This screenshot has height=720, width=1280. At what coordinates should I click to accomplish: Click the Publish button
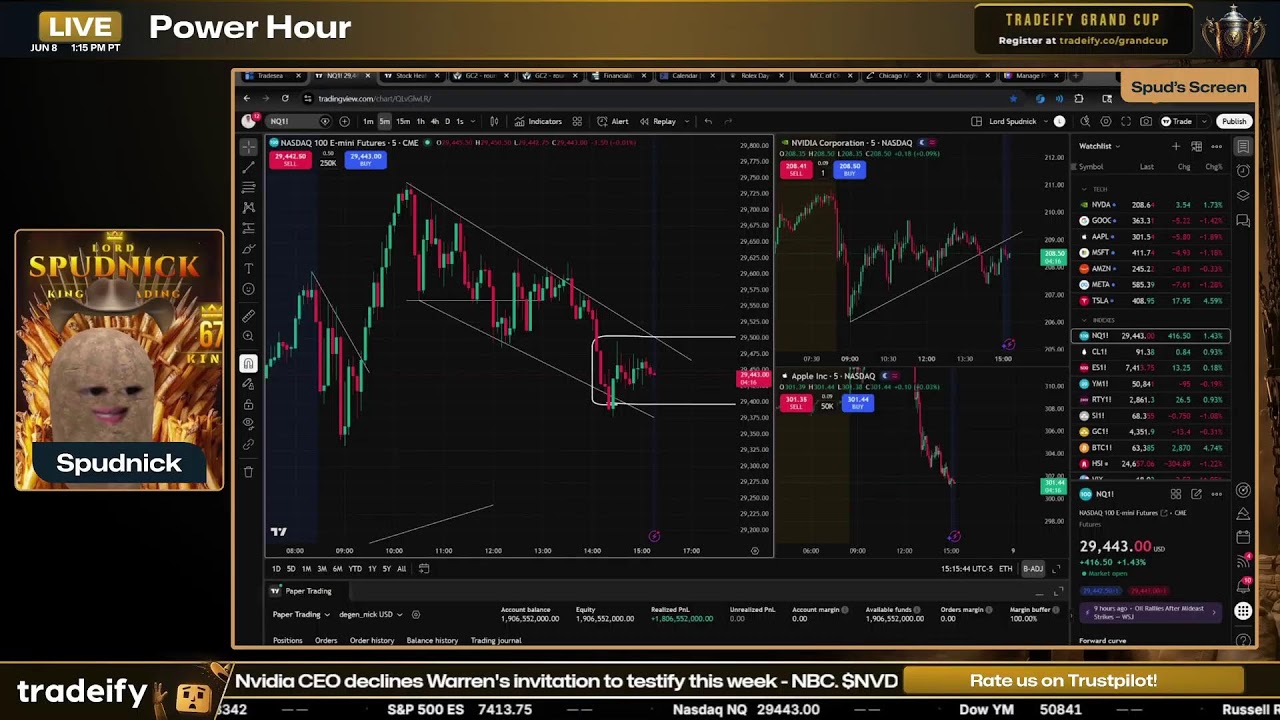[1234, 121]
